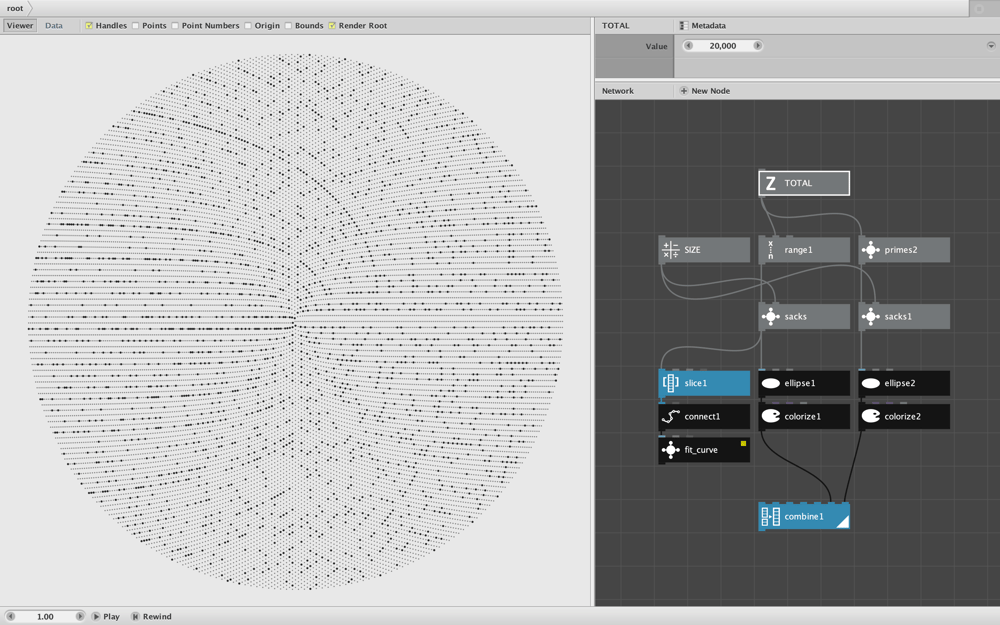Decrease Value with left stepper arrow

688,46
